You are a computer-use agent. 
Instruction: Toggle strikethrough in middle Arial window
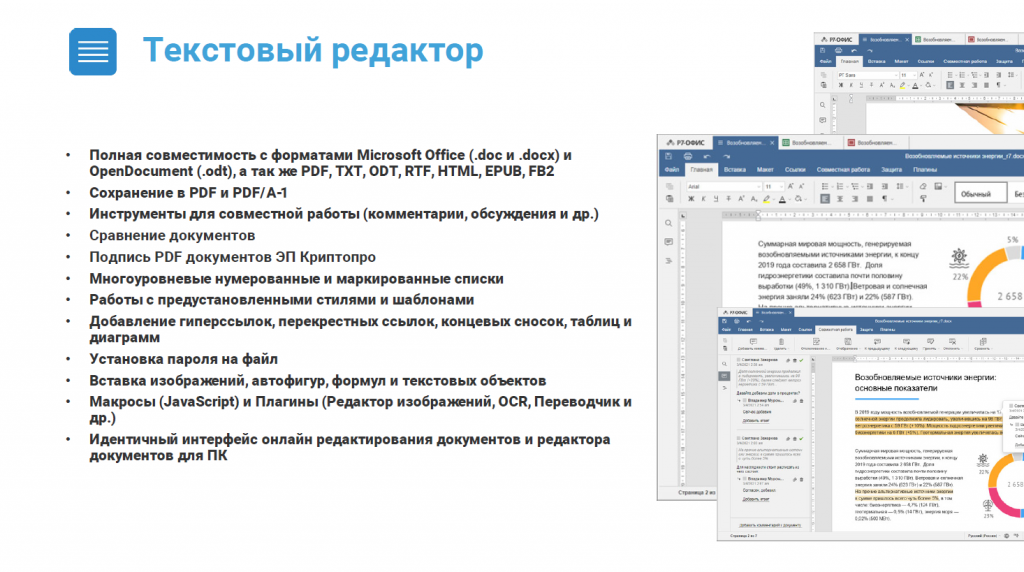tap(729, 199)
